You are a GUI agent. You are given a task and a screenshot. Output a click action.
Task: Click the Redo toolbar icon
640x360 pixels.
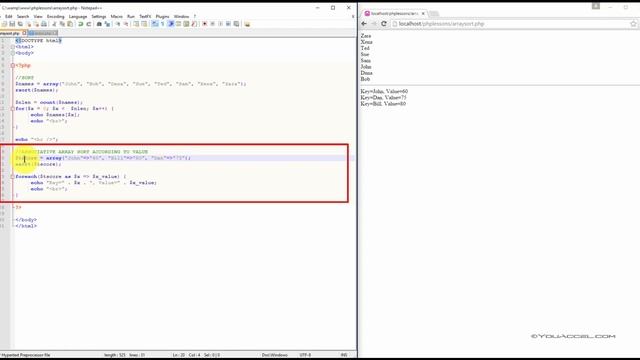(89, 24)
